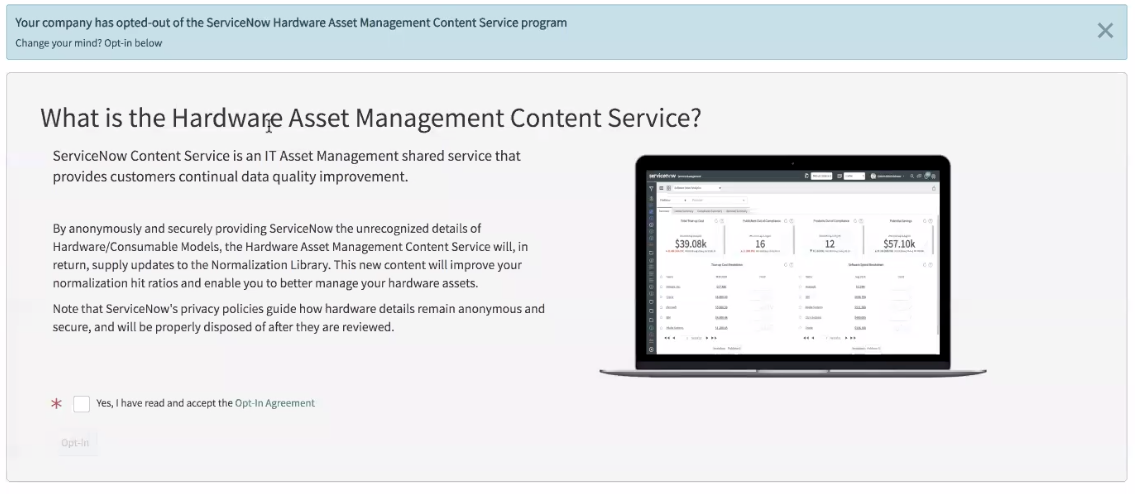
Task: Check the accept Opt-In Agreement checkbox
Action: (82, 403)
